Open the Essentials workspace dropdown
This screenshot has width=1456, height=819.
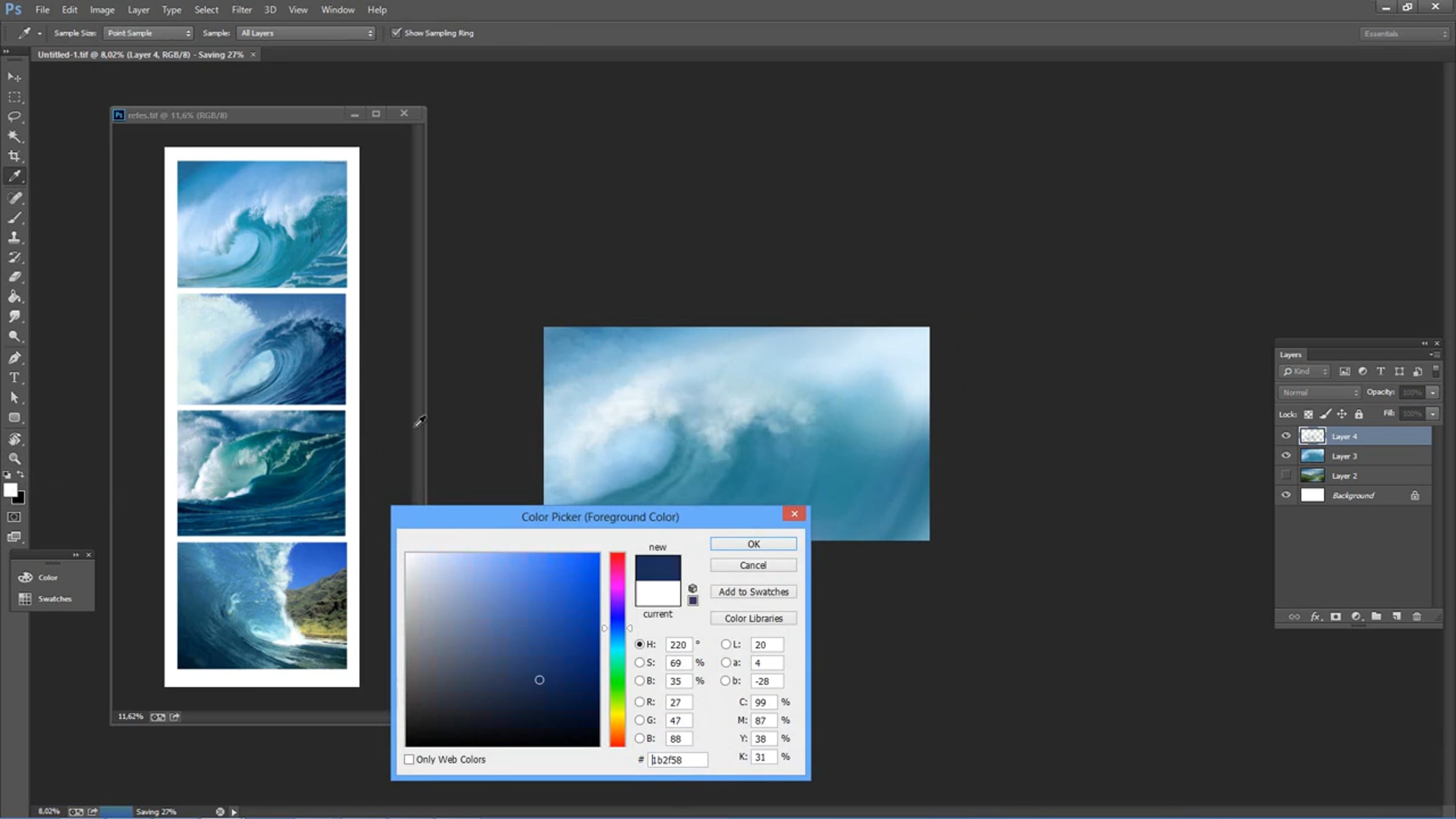pos(1404,34)
